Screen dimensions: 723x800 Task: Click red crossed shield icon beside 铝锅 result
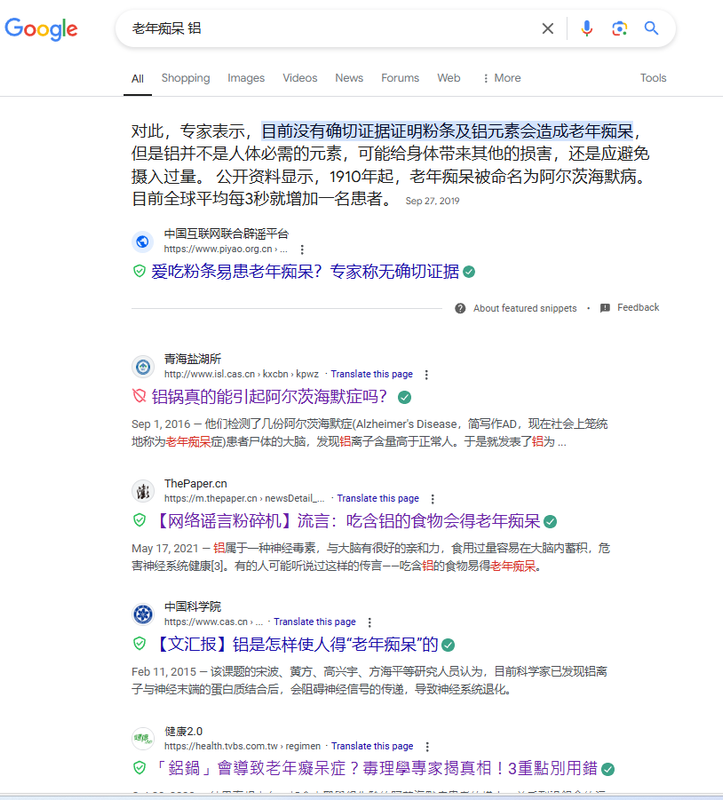pos(139,396)
